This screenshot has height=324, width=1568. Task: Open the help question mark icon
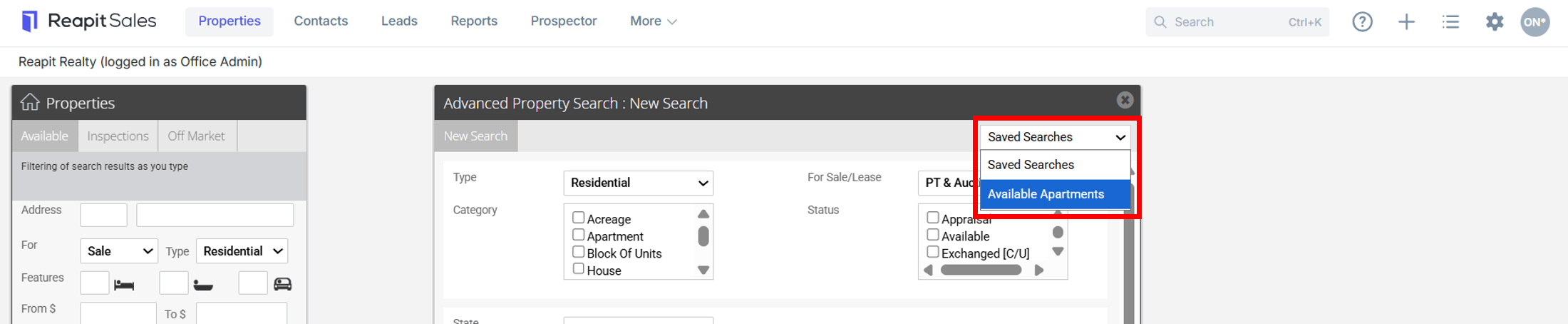tap(1362, 21)
